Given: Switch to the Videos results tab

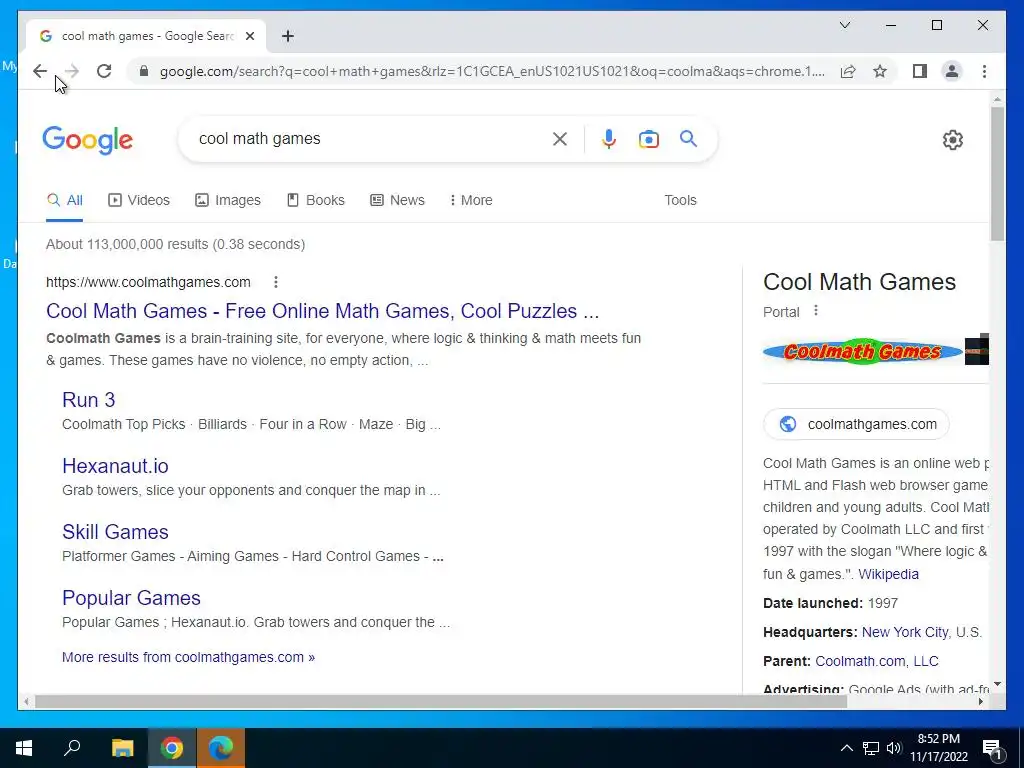Looking at the screenshot, I should click(139, 200).
